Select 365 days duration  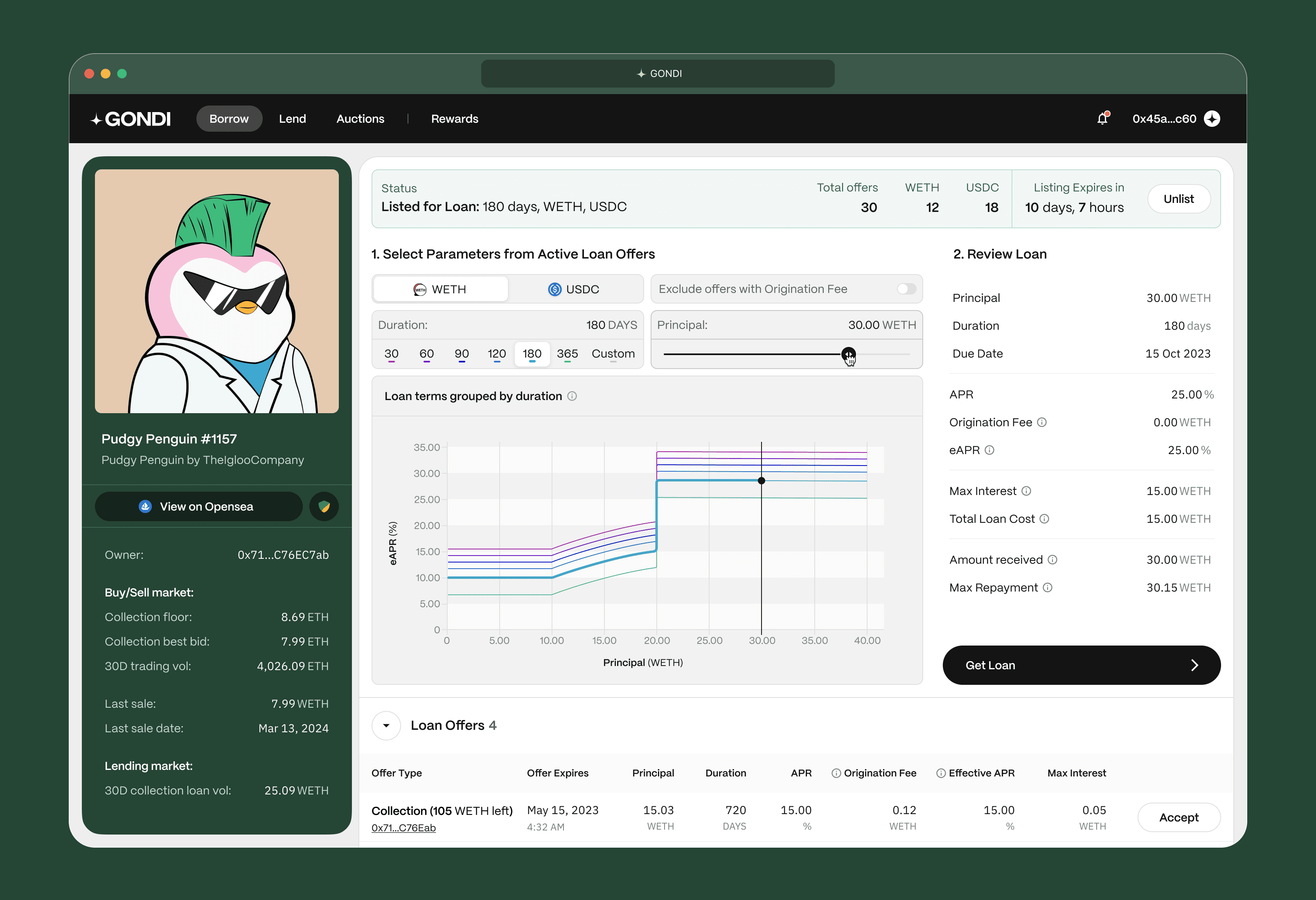[568, 354]
